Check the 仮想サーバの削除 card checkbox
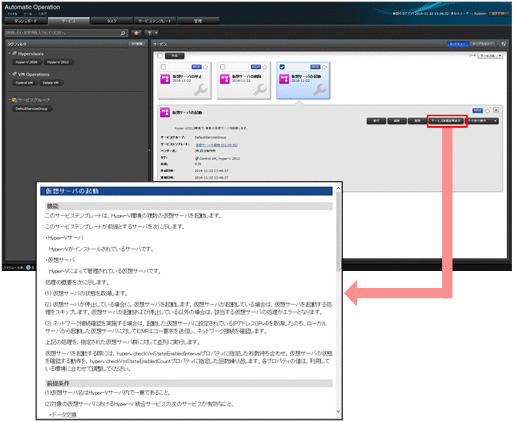This screenshot has width=514, height=422. [223, 67]
